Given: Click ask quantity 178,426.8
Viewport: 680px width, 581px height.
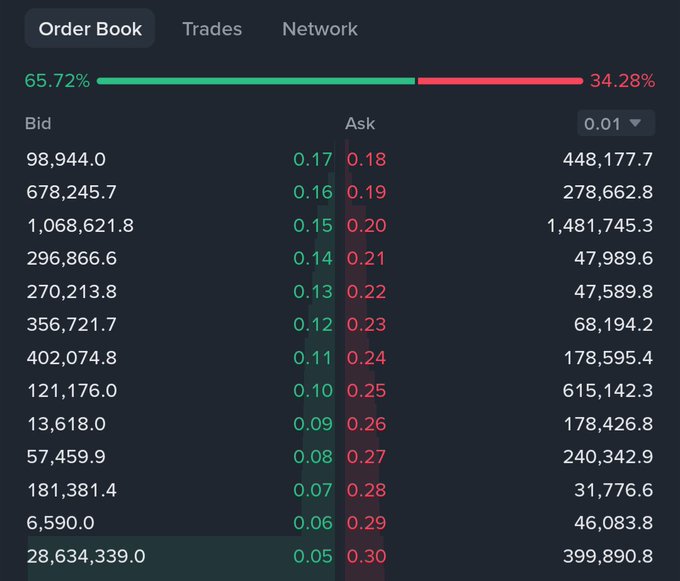Looking at the screenshot, I should [608, 424].
